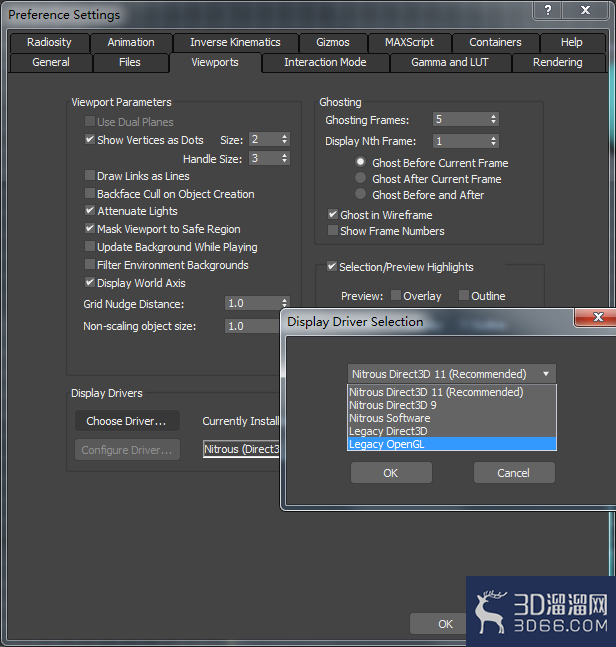Close the Preference Settings window
The width and height of the screenshot is (616, 647).
(585, 10)
